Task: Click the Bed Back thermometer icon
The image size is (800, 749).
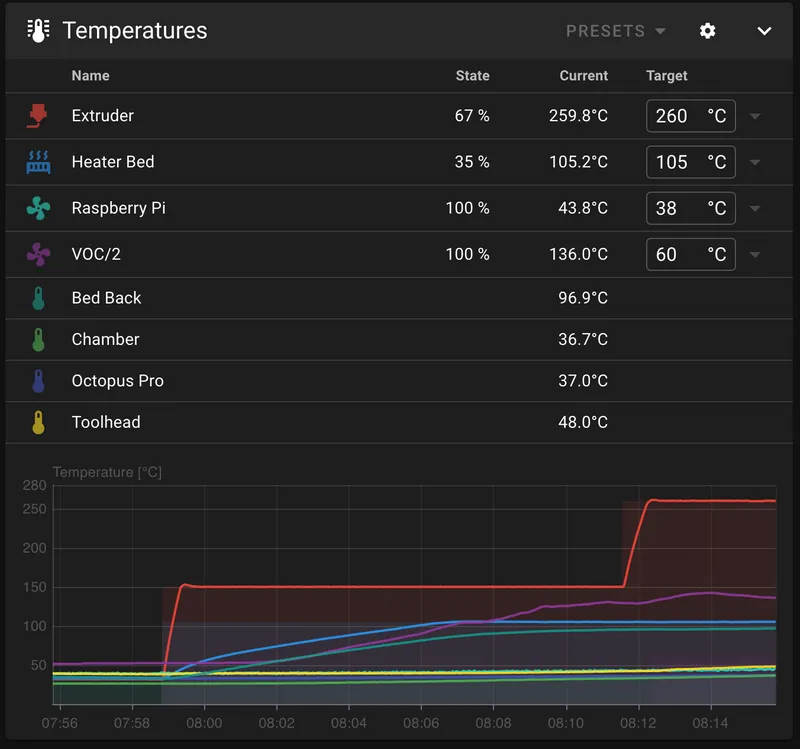Action: tap(38, 298)
